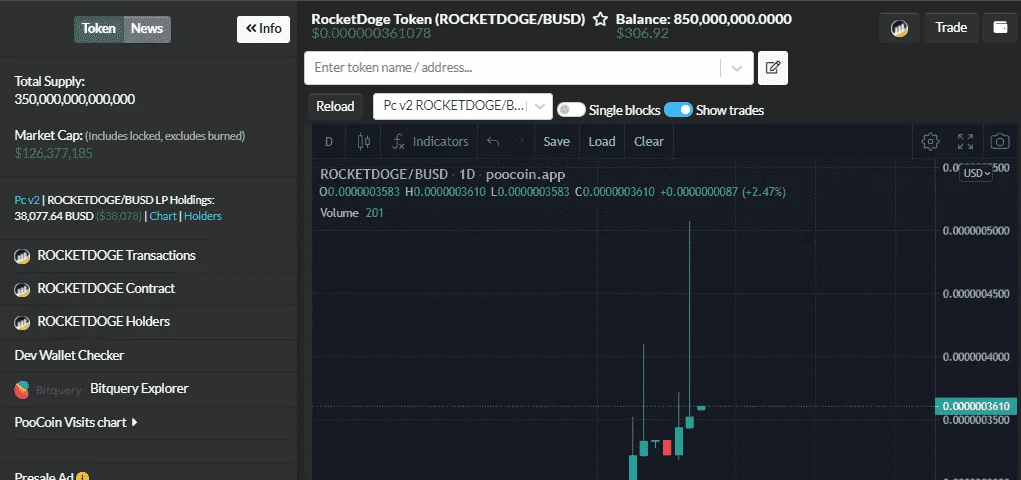Open ROCKETDOGE Transactions link
The image size is (1021, 480).
point(117,255)
